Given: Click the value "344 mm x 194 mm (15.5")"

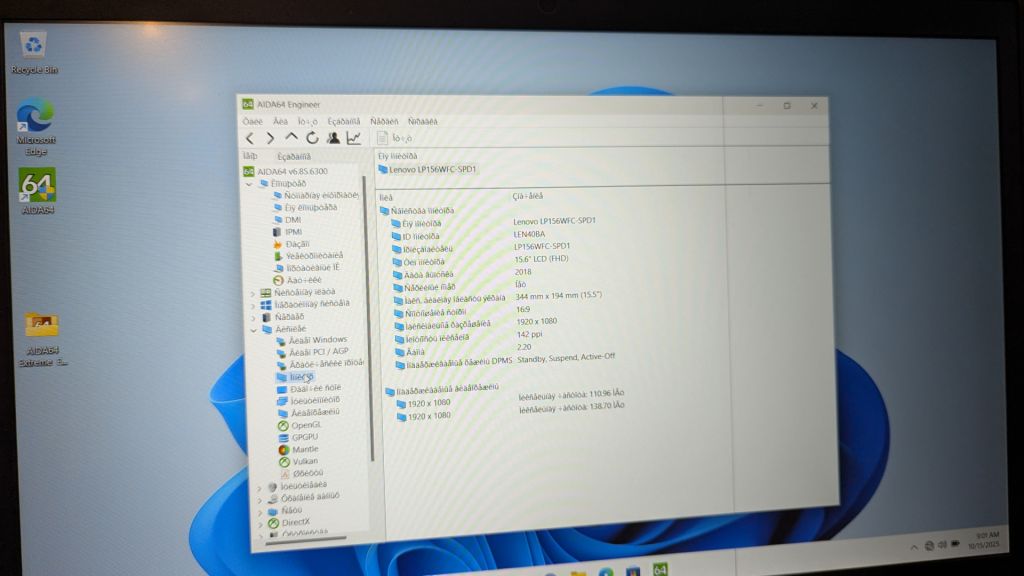Looking at the screenshot, I should (x=558, y=296).
